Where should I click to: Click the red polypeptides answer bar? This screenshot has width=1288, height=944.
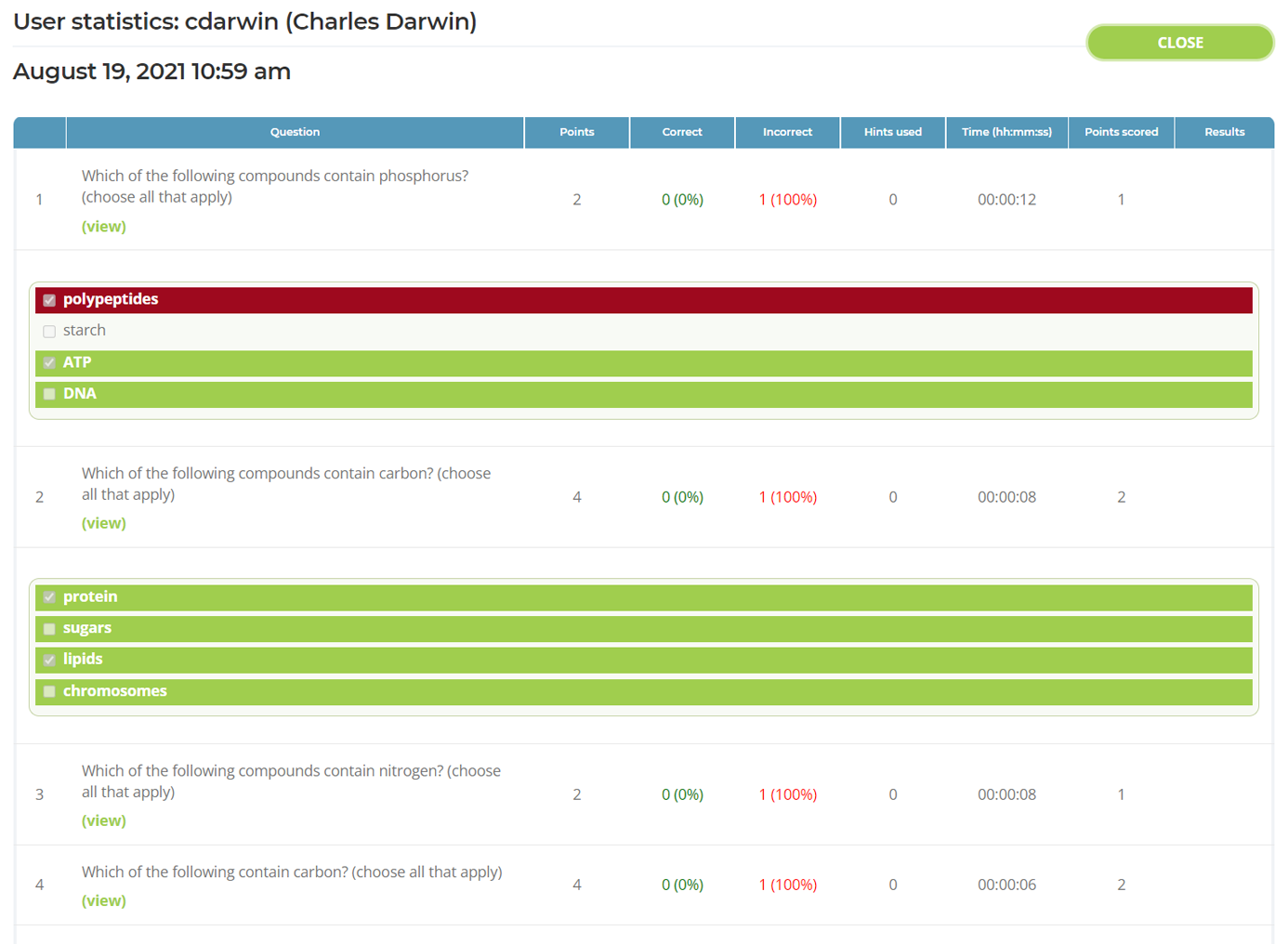coord(644,300)
